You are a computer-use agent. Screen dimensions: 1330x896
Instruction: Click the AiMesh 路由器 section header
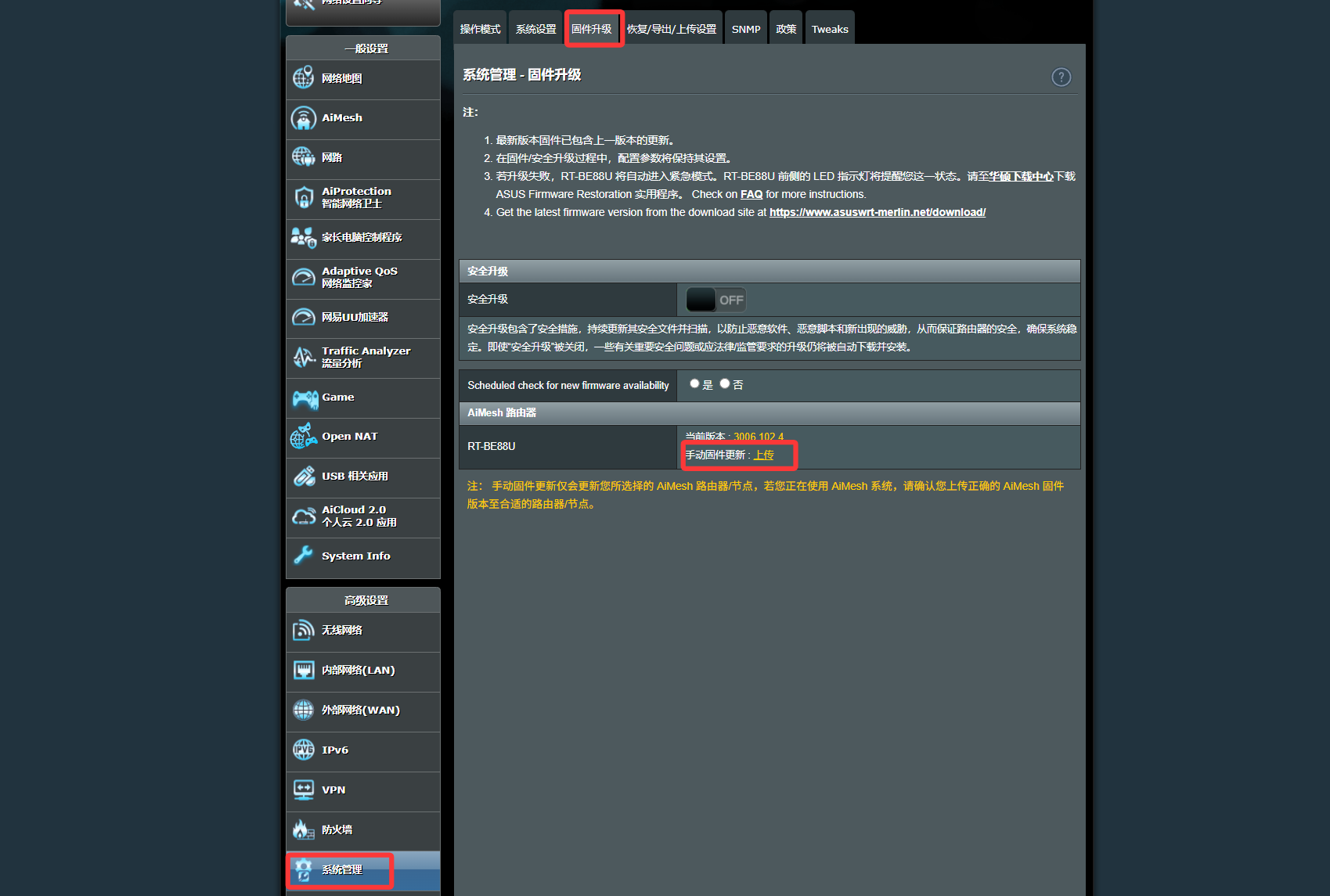click(x=770, y=413)
